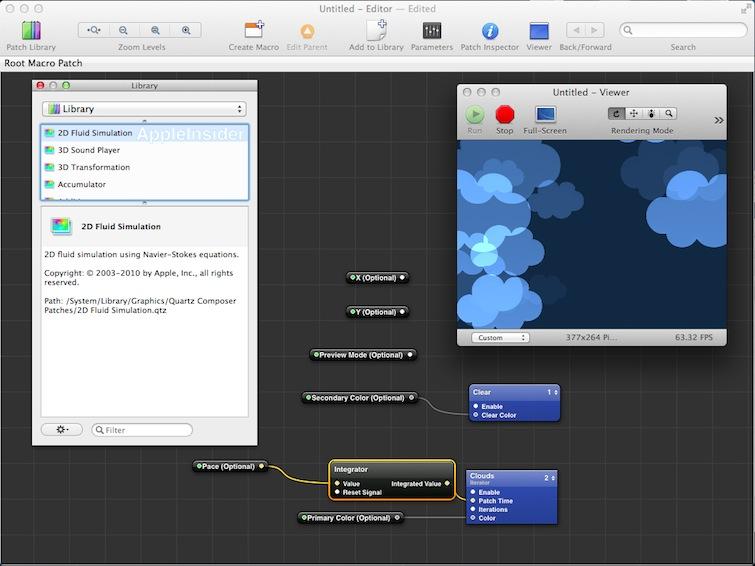Open the gear action menu in Library
This screenshot has width=755, height=566.
[x=62, y=429]
